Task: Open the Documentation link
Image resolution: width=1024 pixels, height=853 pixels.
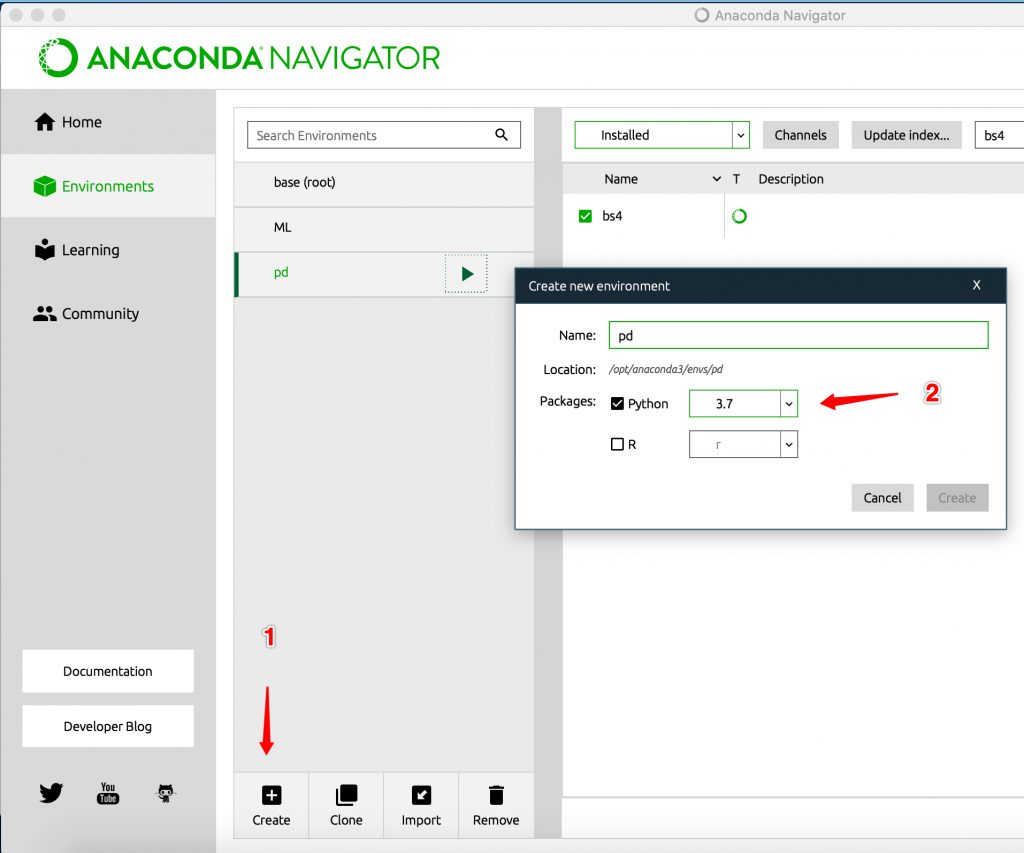Action: tap(108, 671)
